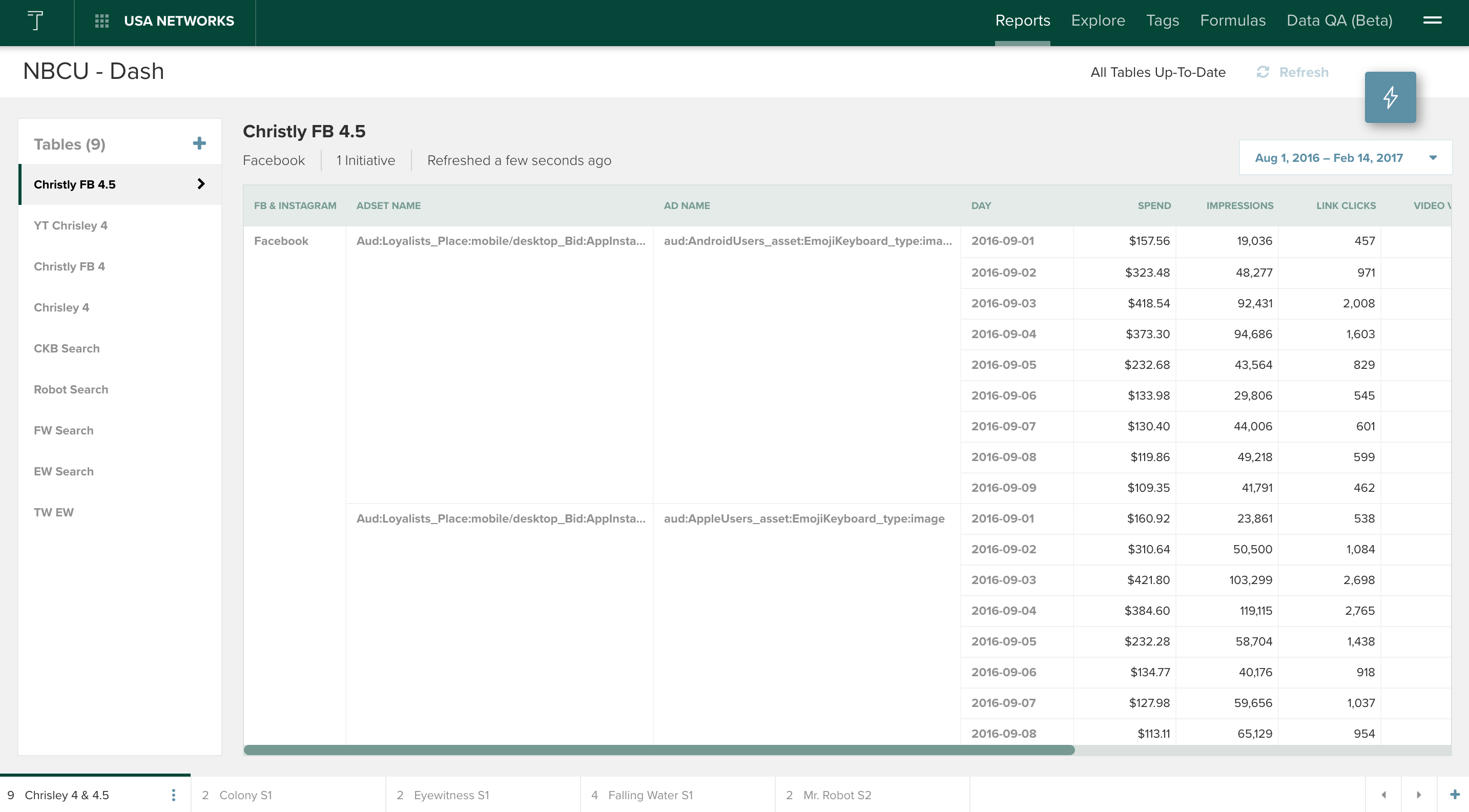Expand Christly FB 4.5 table with chevron

coord(201,183)
